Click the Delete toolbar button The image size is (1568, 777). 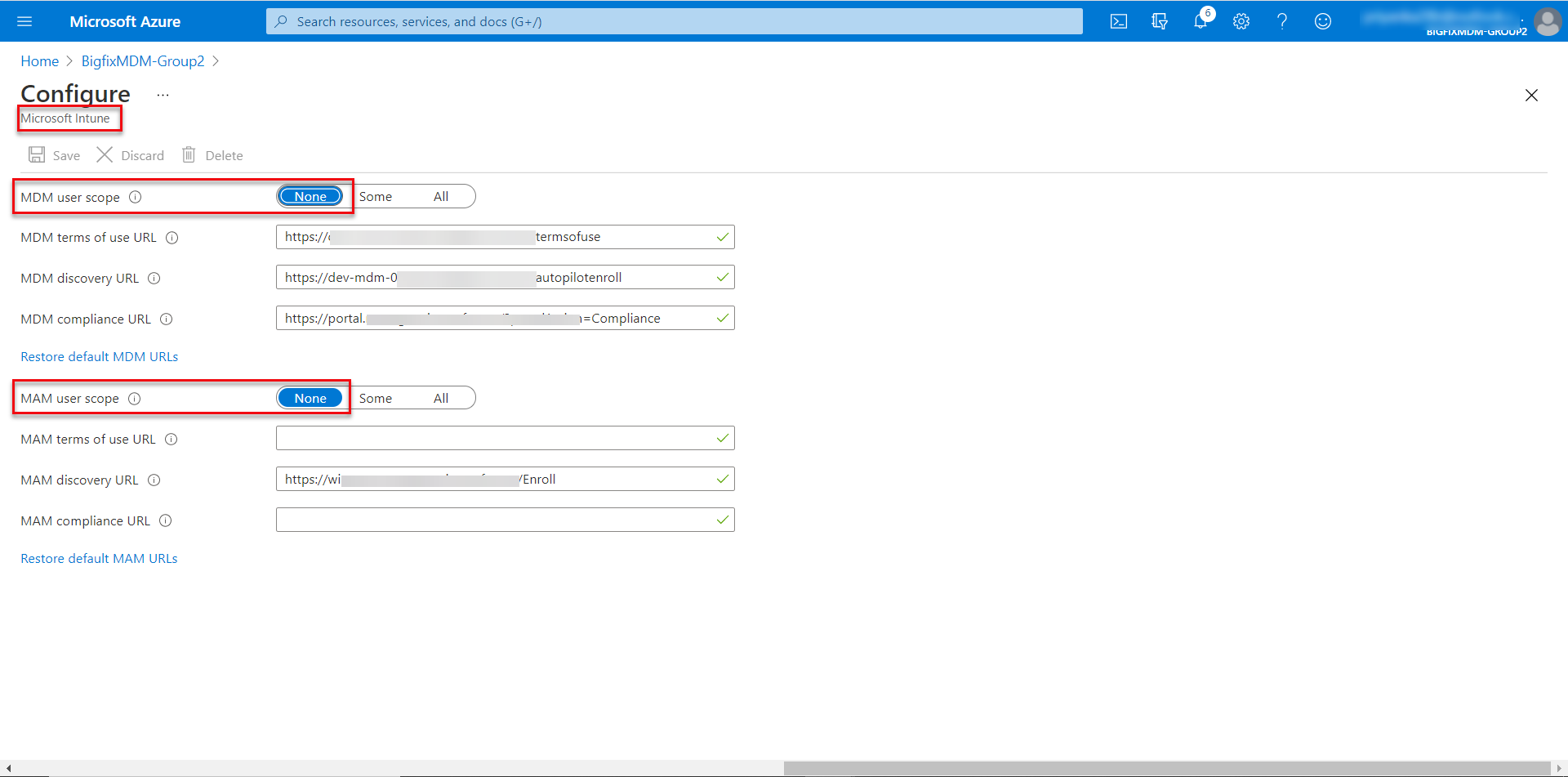click(x=212, y=155)
